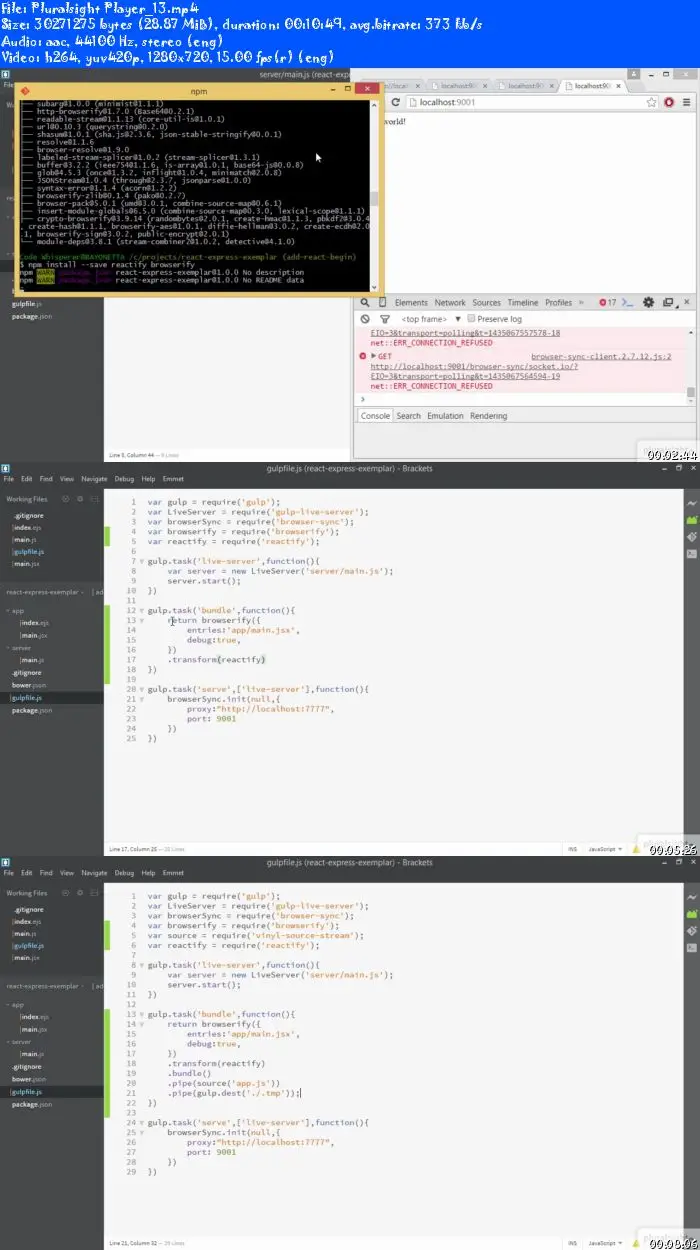
Task: Open the Find menu in third screenshot
Action: [x=47, y=873]
